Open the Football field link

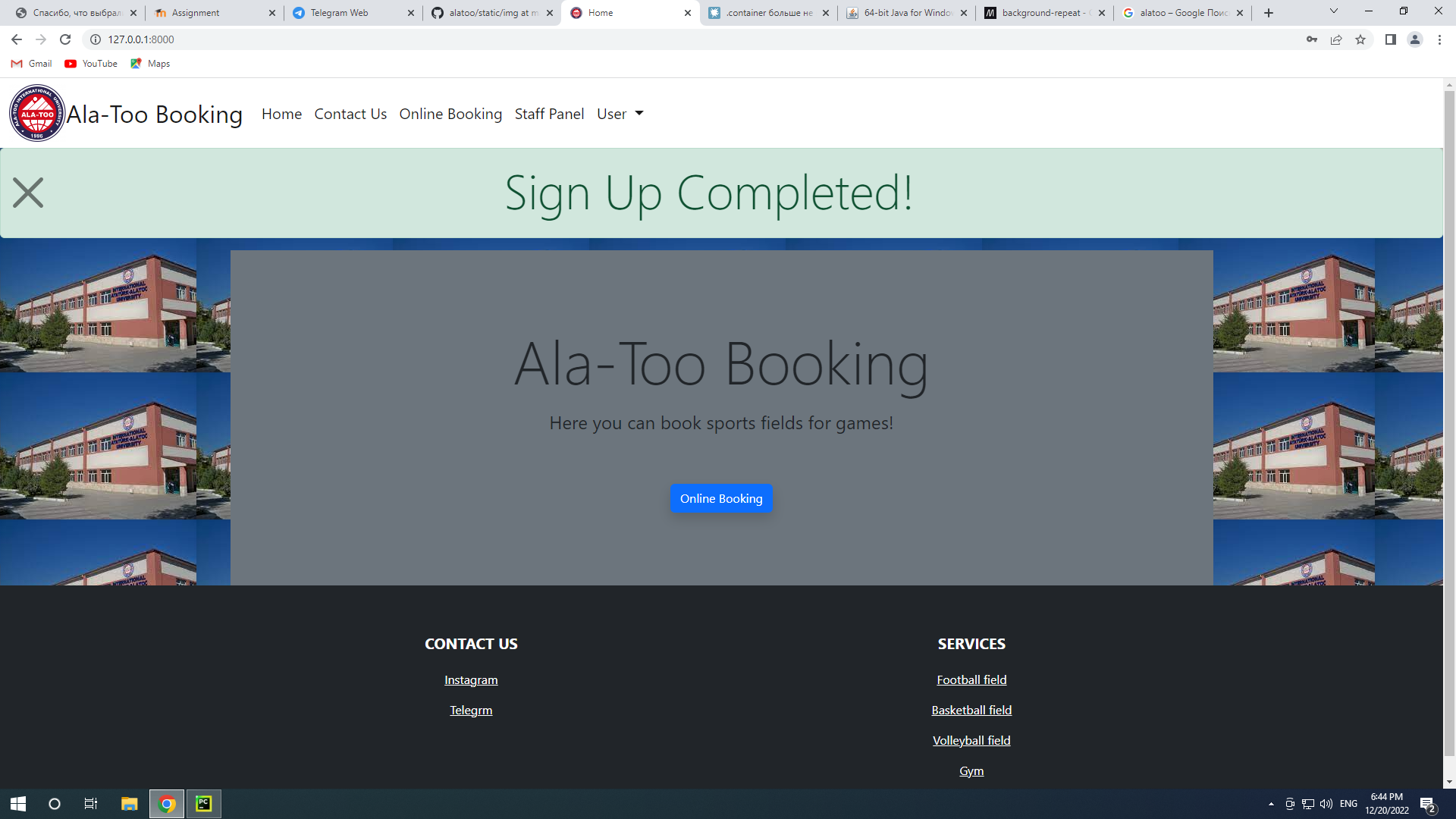[971, 679]
